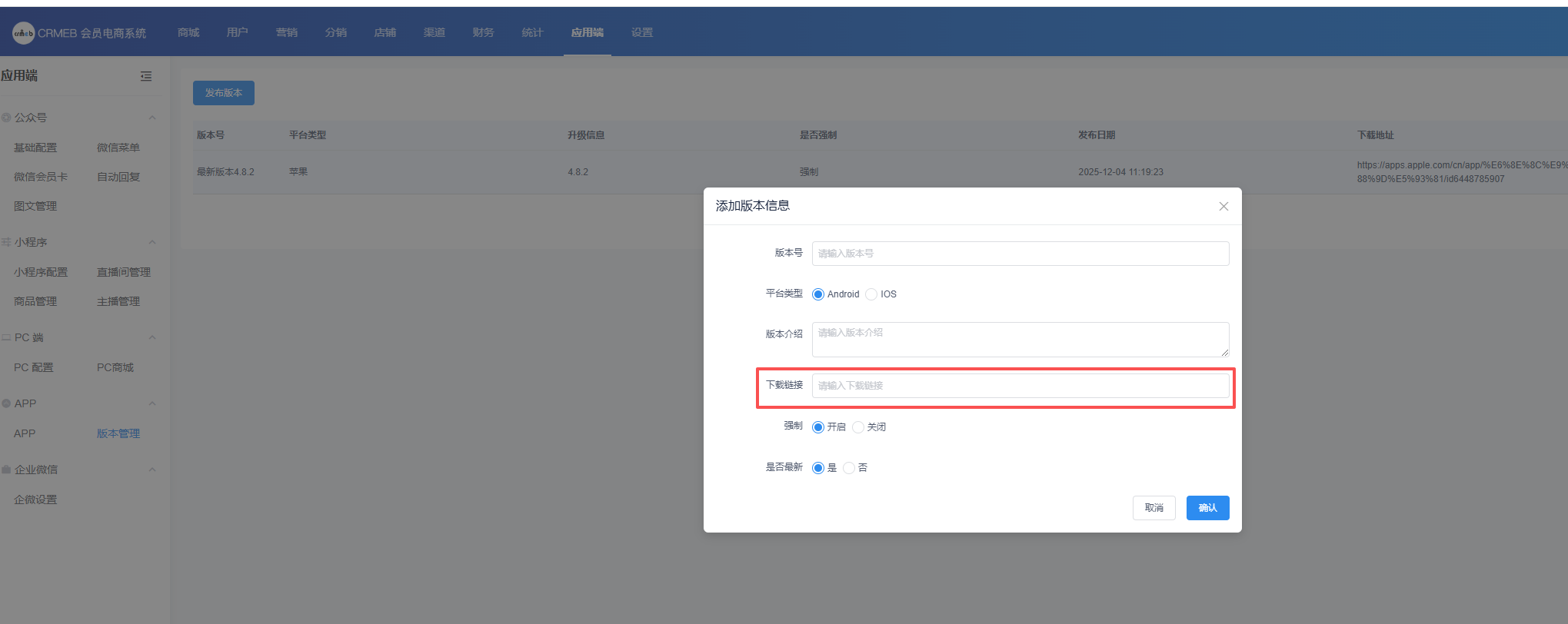Open the 设置 top menu

click(x=642, y=32)
